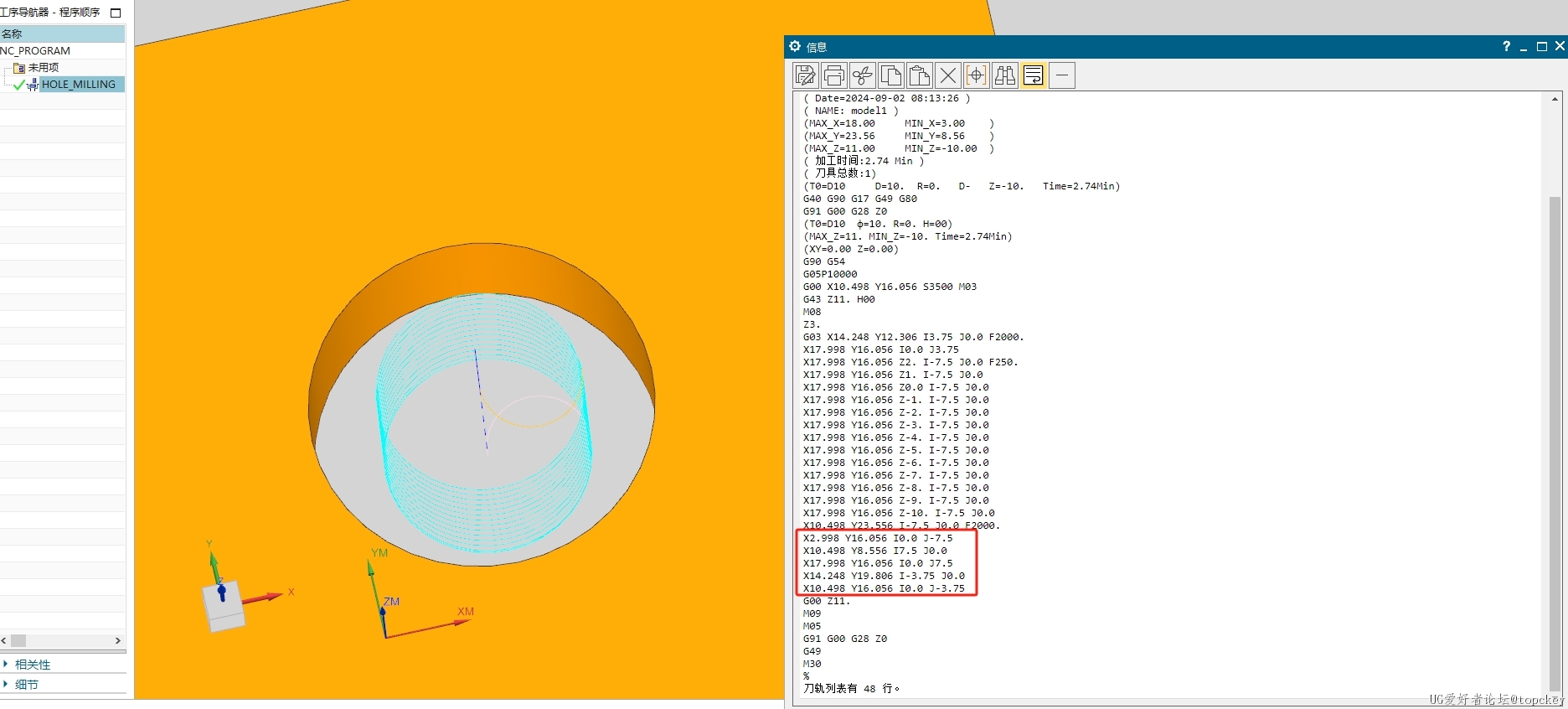The height and width of the screenshot is (709, 1568).
Task: Click the navigator horizontal scrollbar left arrow
Action: click(4, 640)
